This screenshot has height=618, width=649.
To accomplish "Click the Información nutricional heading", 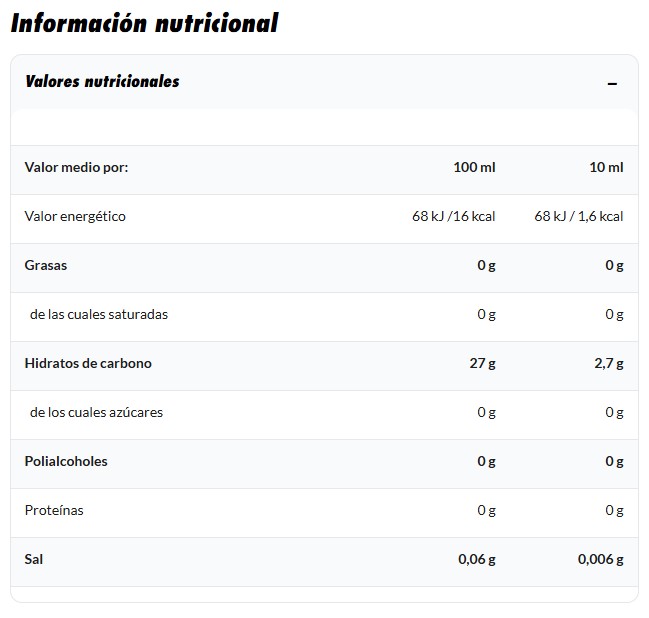I will 144,23.
